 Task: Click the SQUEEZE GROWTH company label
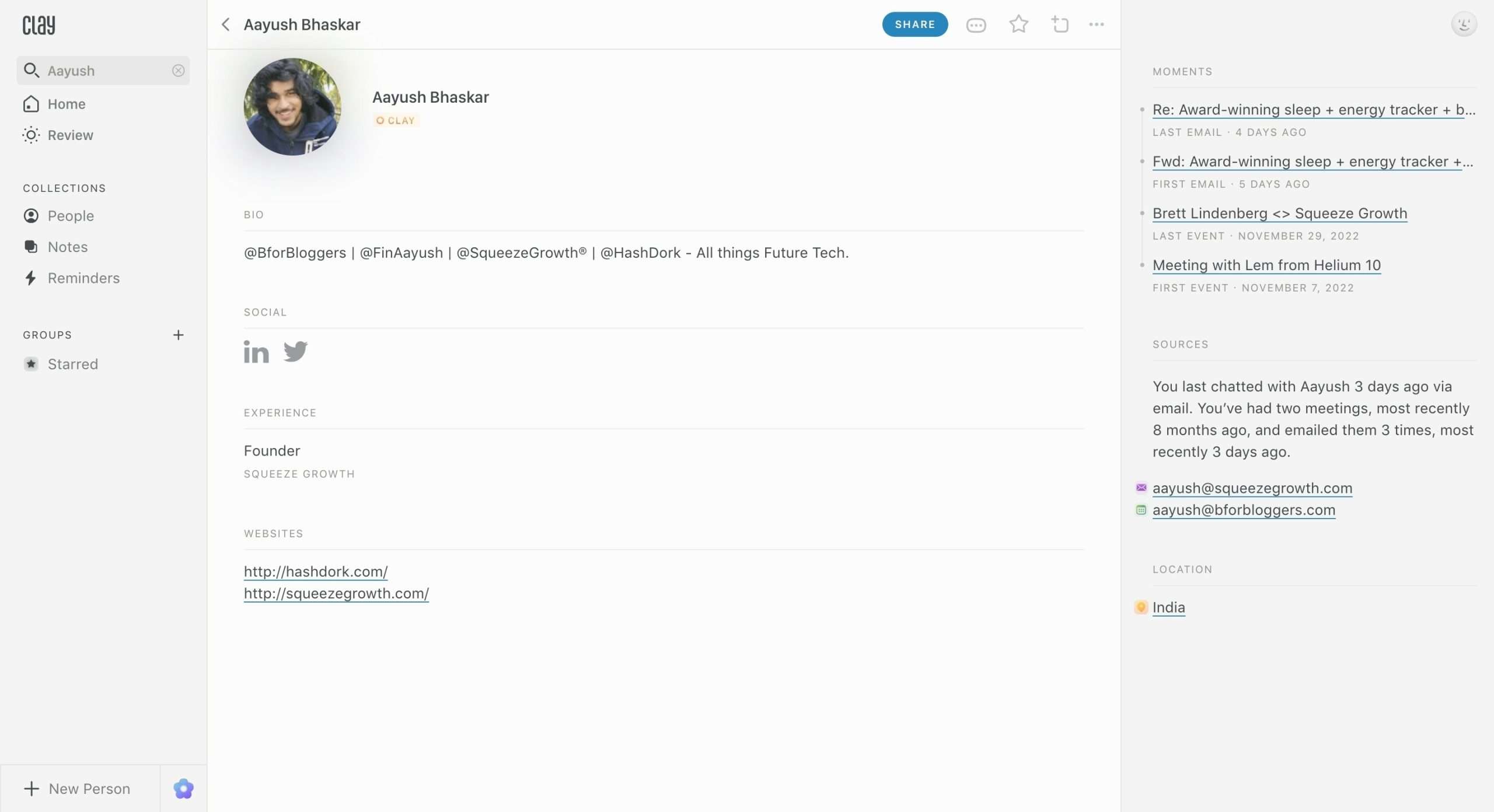(299, 474)
